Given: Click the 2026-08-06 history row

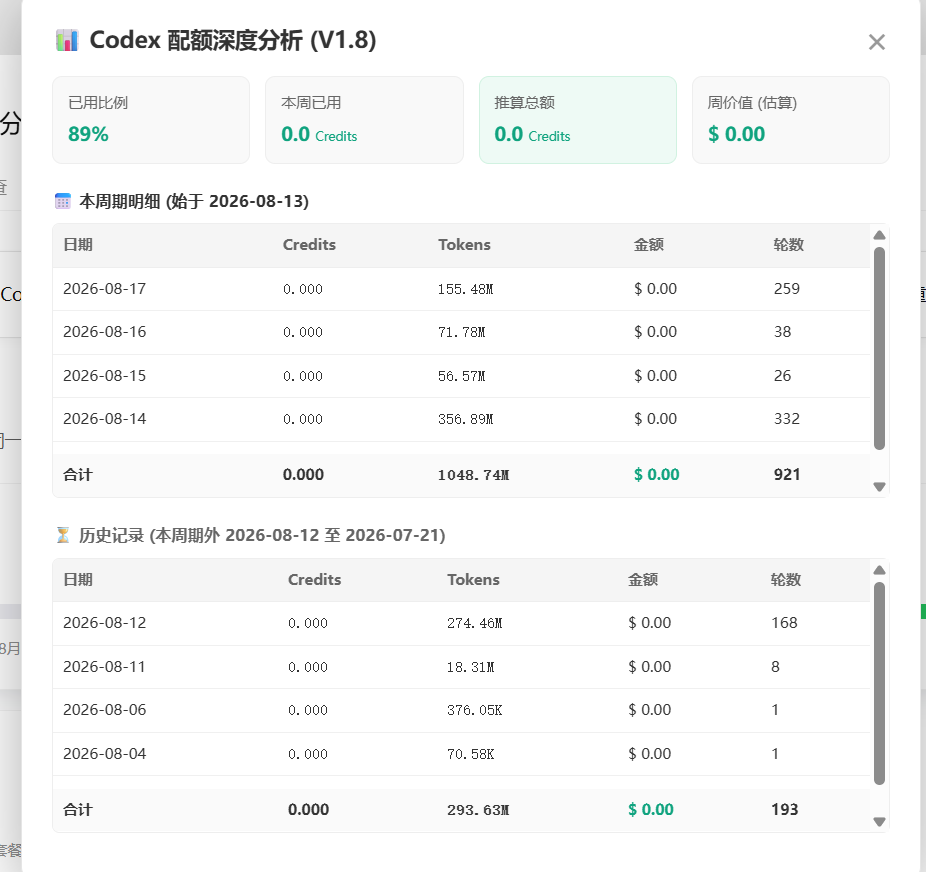Looking at the screenshot, I should (461, 710).
